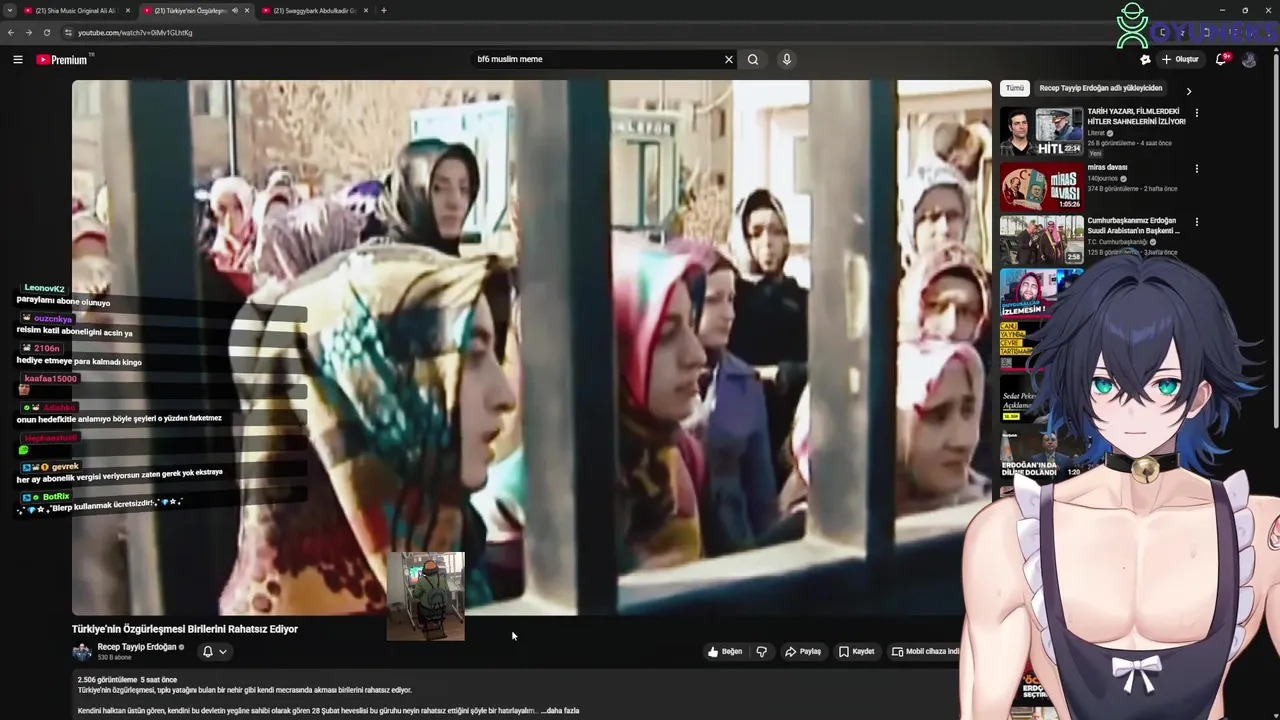Image resolution: width=1280 pixels, height=720 pixels.
Task: Click video title Türkiye'nin Özgürleşmesi Birilerini Rahatsız Ediyor
Action: click(185, 629)
